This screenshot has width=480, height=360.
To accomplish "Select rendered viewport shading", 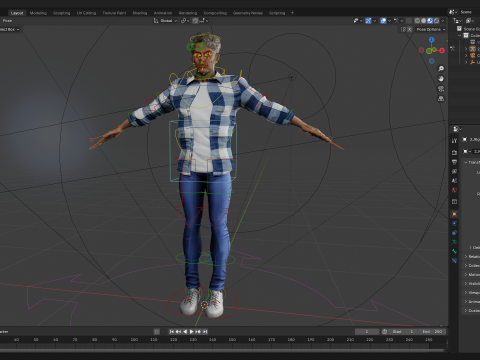I will 436,21.
